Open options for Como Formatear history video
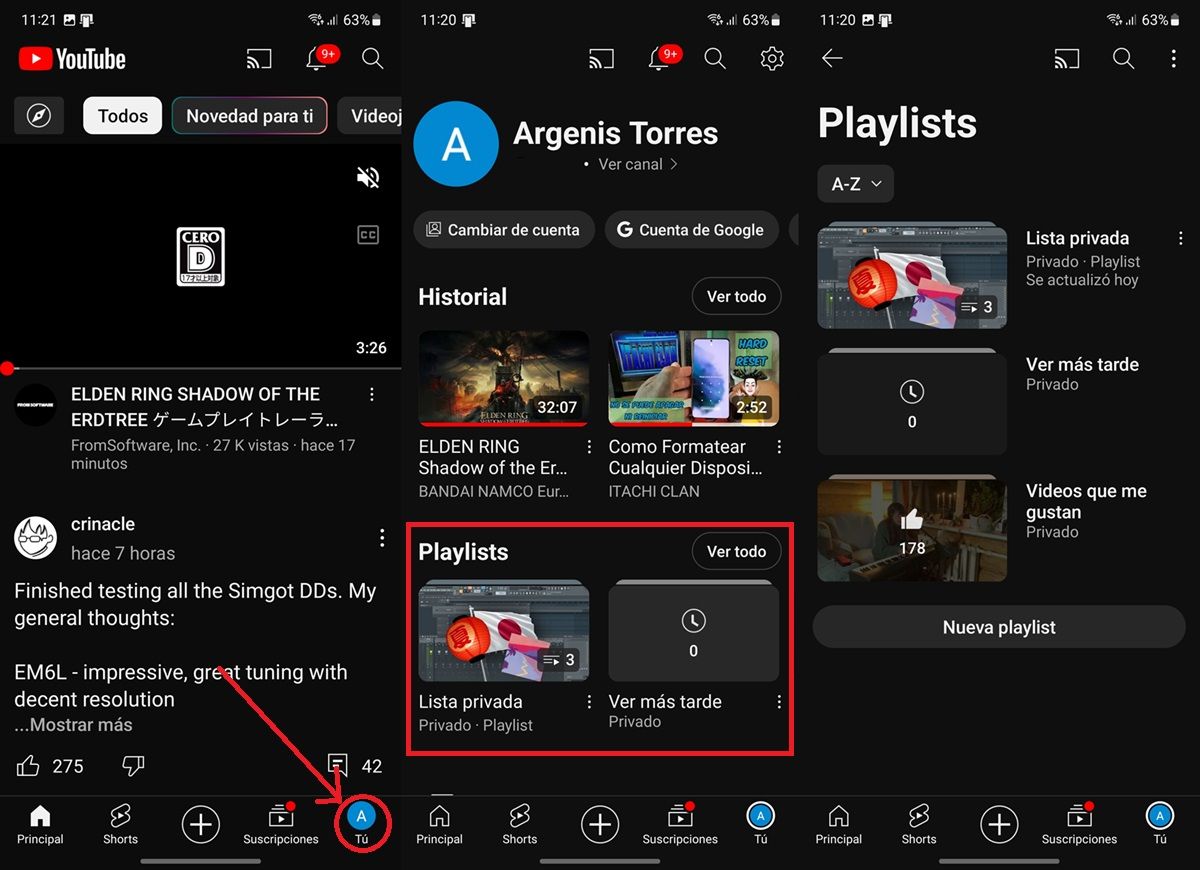The height and width of the screenshot is (870, 1200). 779,447
